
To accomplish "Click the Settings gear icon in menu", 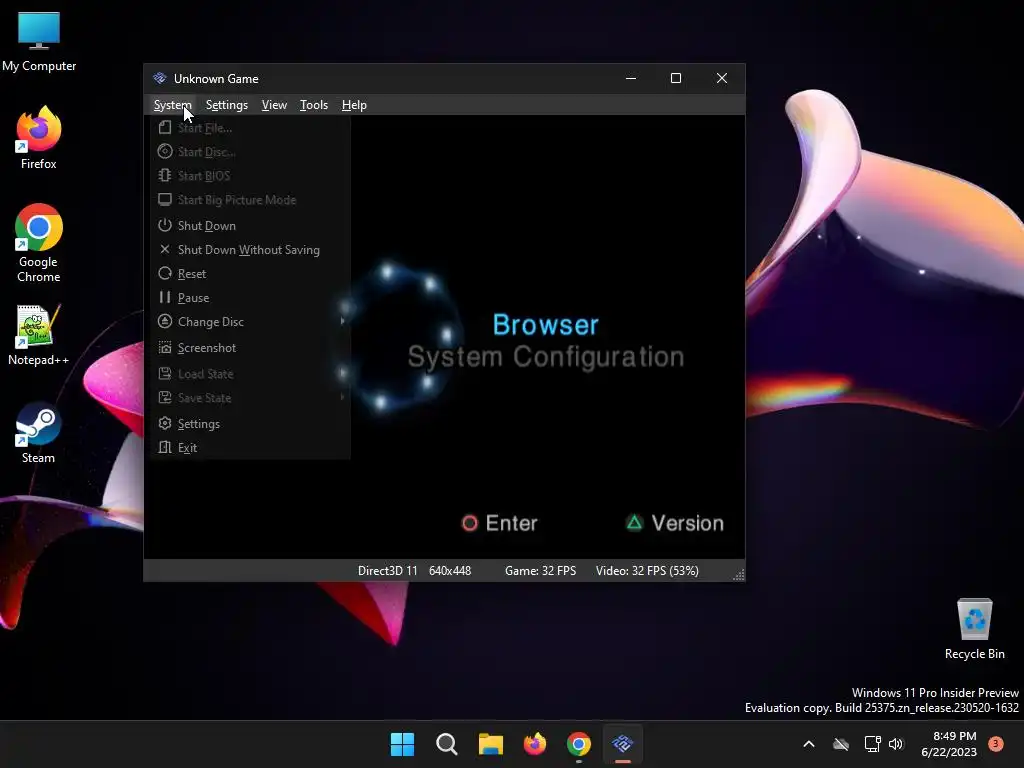I will (x=165, y=423).
